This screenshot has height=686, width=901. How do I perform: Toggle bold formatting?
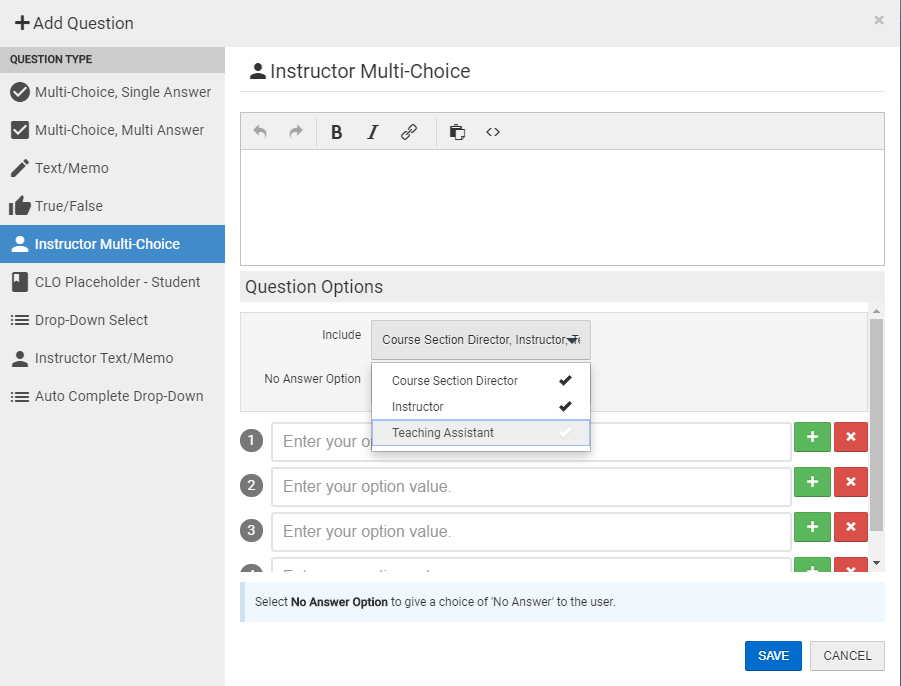pos(337,132)
